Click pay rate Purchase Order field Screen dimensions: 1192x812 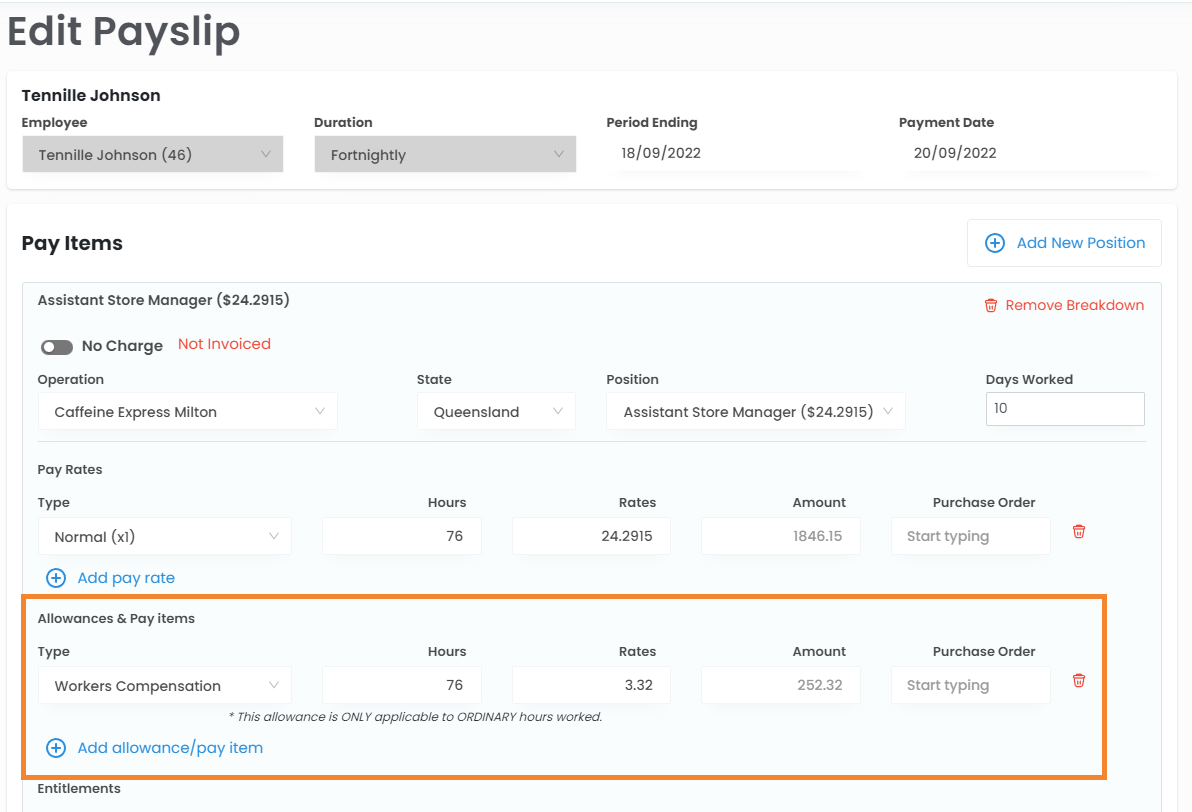(x=970, y=537)
